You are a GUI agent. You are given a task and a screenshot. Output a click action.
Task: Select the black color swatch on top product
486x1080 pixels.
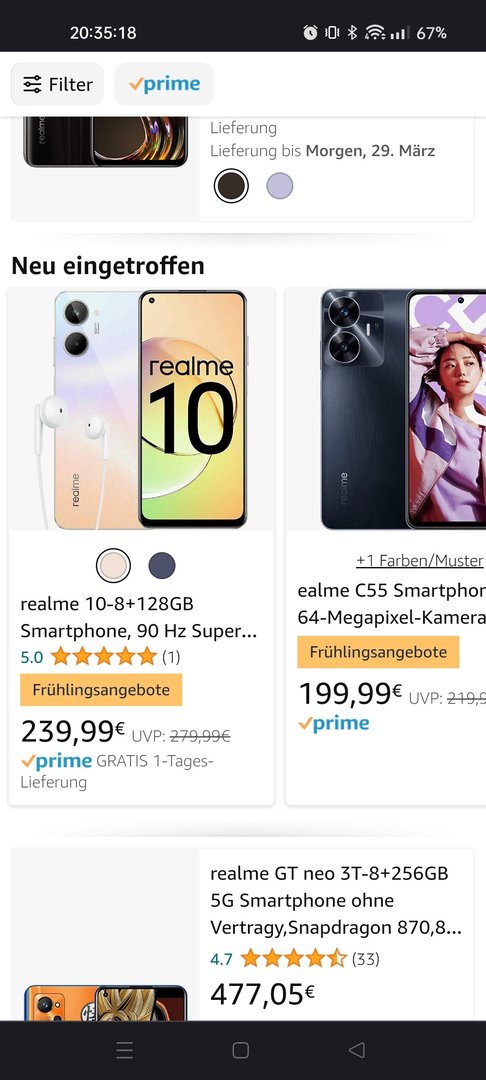231,185
